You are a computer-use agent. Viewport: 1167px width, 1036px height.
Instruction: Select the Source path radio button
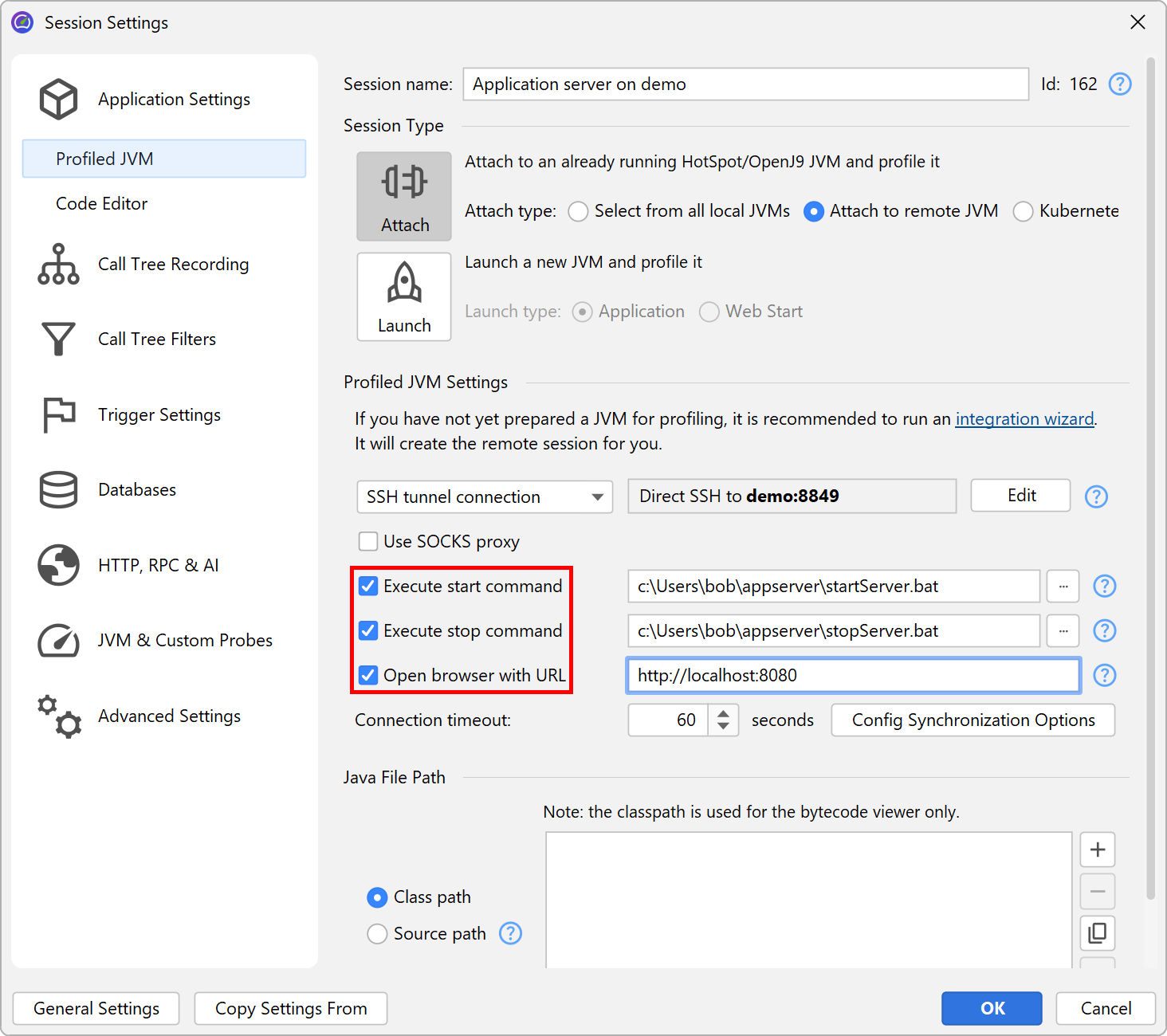(377, 934)
